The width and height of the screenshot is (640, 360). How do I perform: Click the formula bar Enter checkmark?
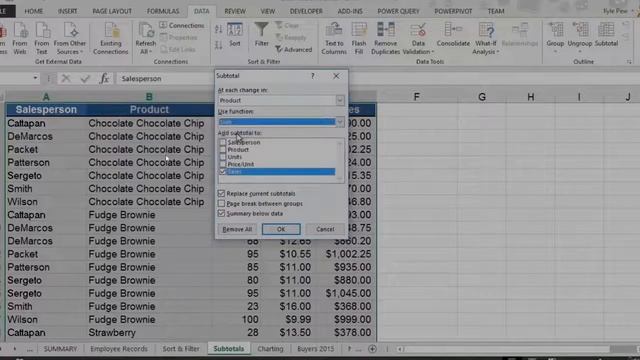tap(85, 78)
